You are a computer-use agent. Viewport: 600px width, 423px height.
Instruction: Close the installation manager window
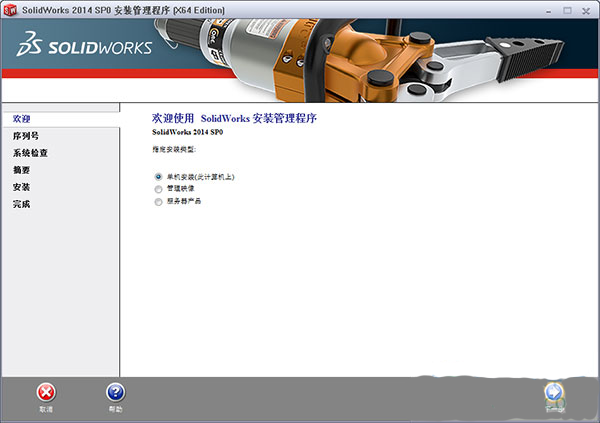click(x=586, y=11)
